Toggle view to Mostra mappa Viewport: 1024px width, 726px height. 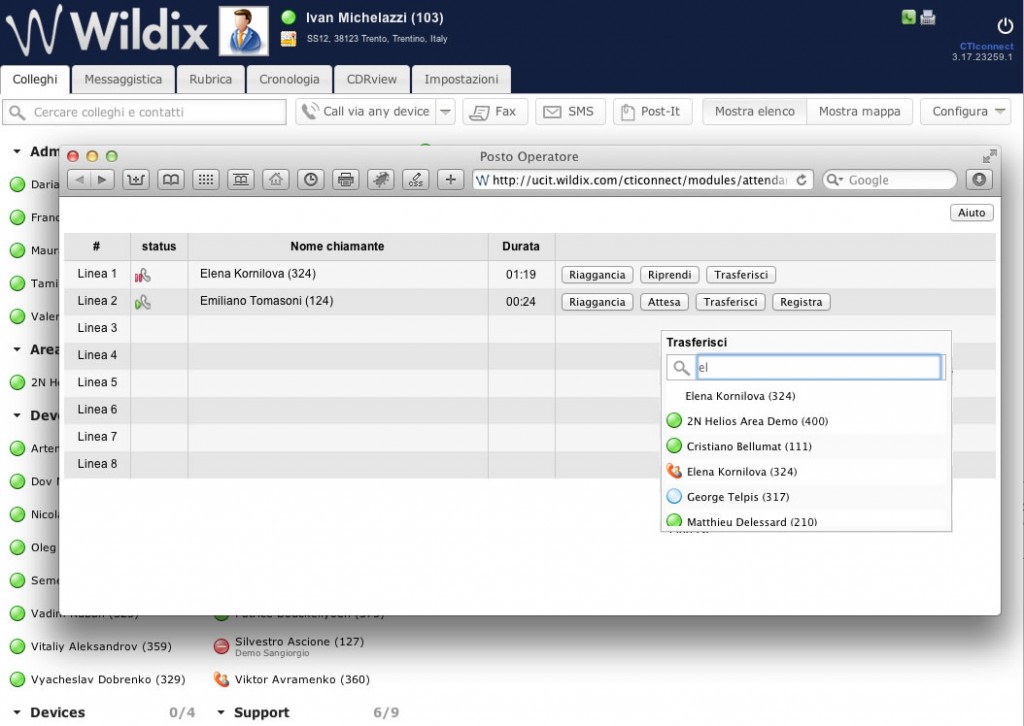(859, 111)
